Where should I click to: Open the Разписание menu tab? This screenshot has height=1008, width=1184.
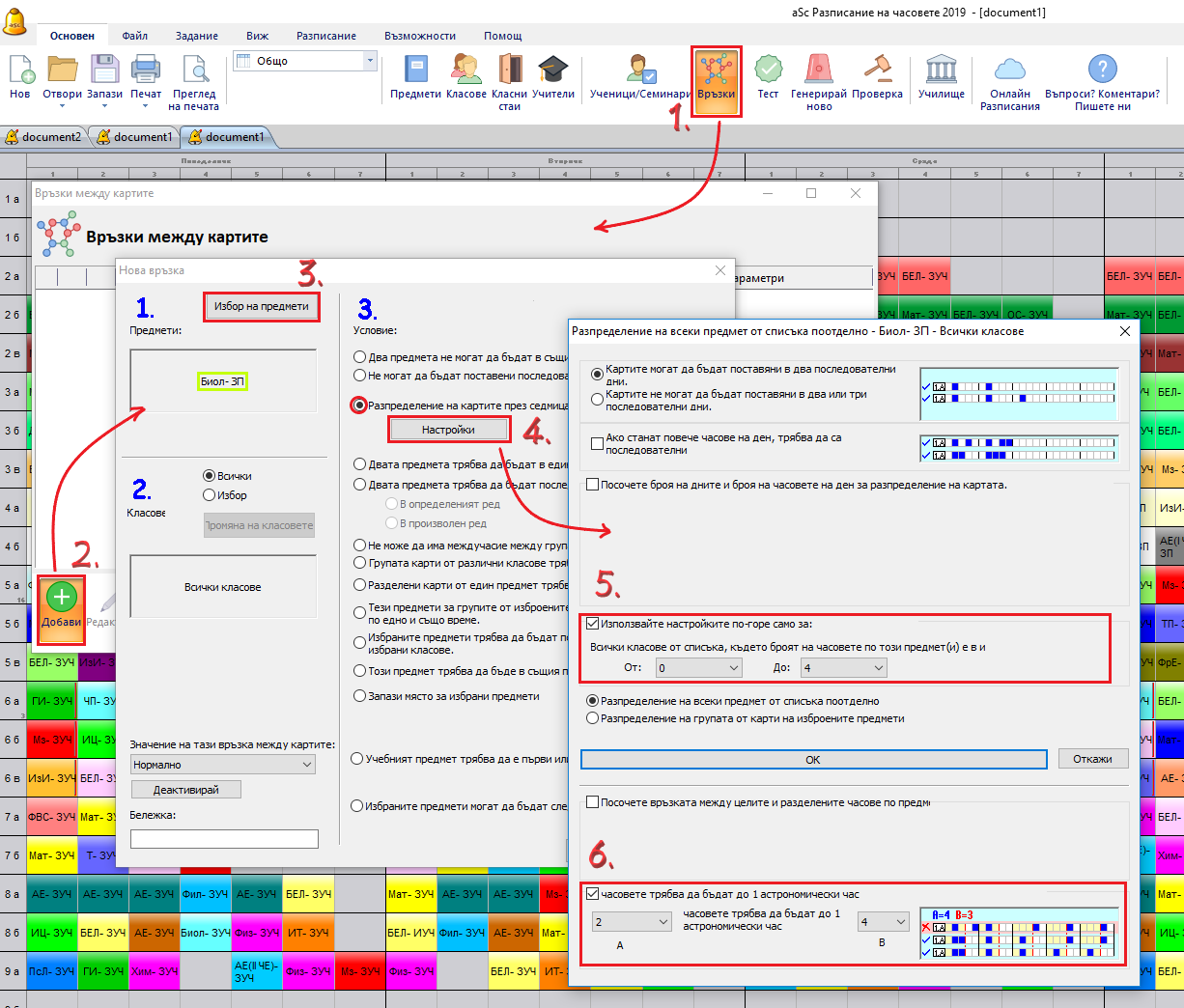[325, 36]
